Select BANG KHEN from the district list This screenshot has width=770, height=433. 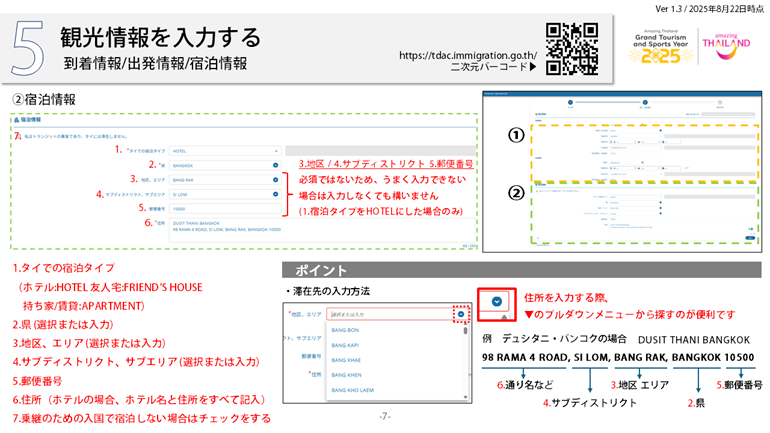tap(346, 375)
